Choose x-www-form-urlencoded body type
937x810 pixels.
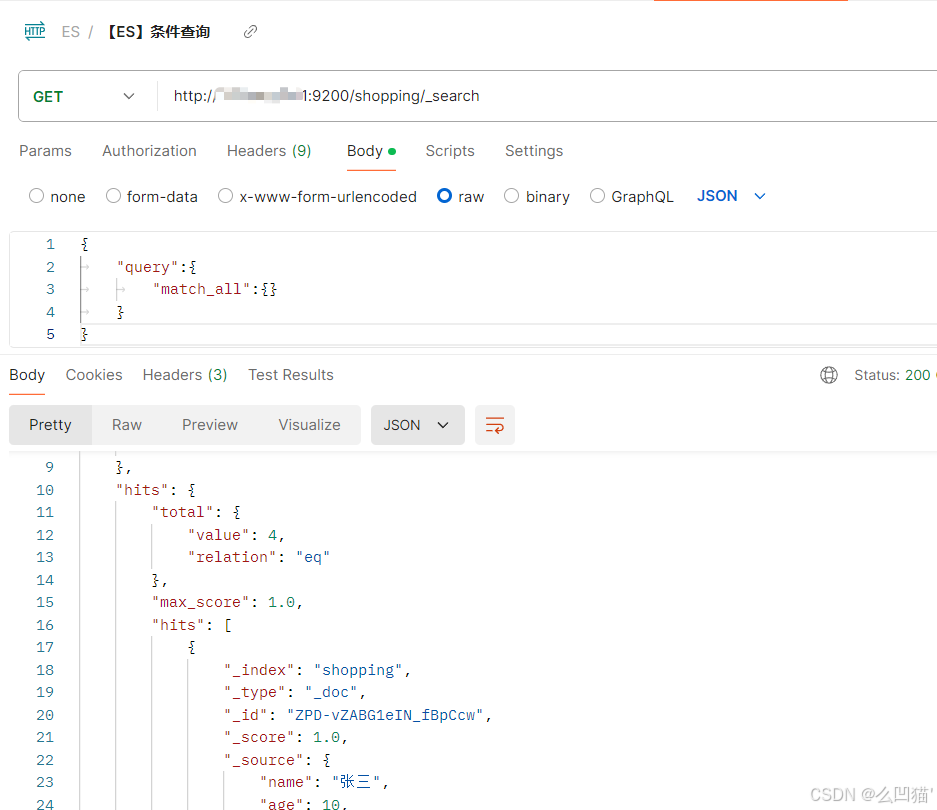226,196
